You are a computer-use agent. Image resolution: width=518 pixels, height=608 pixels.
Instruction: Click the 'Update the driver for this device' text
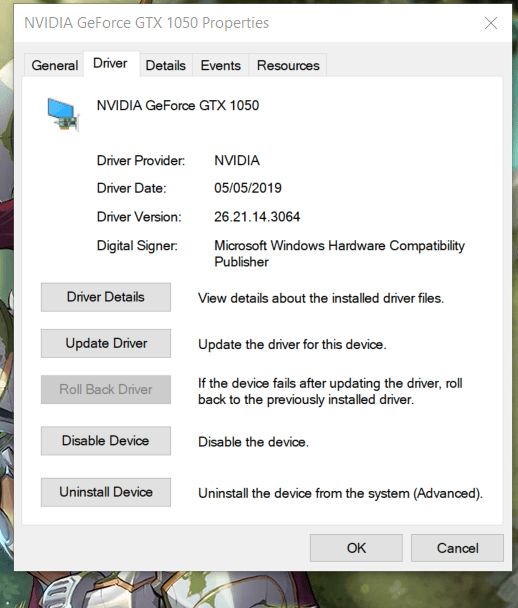[292, 344]
